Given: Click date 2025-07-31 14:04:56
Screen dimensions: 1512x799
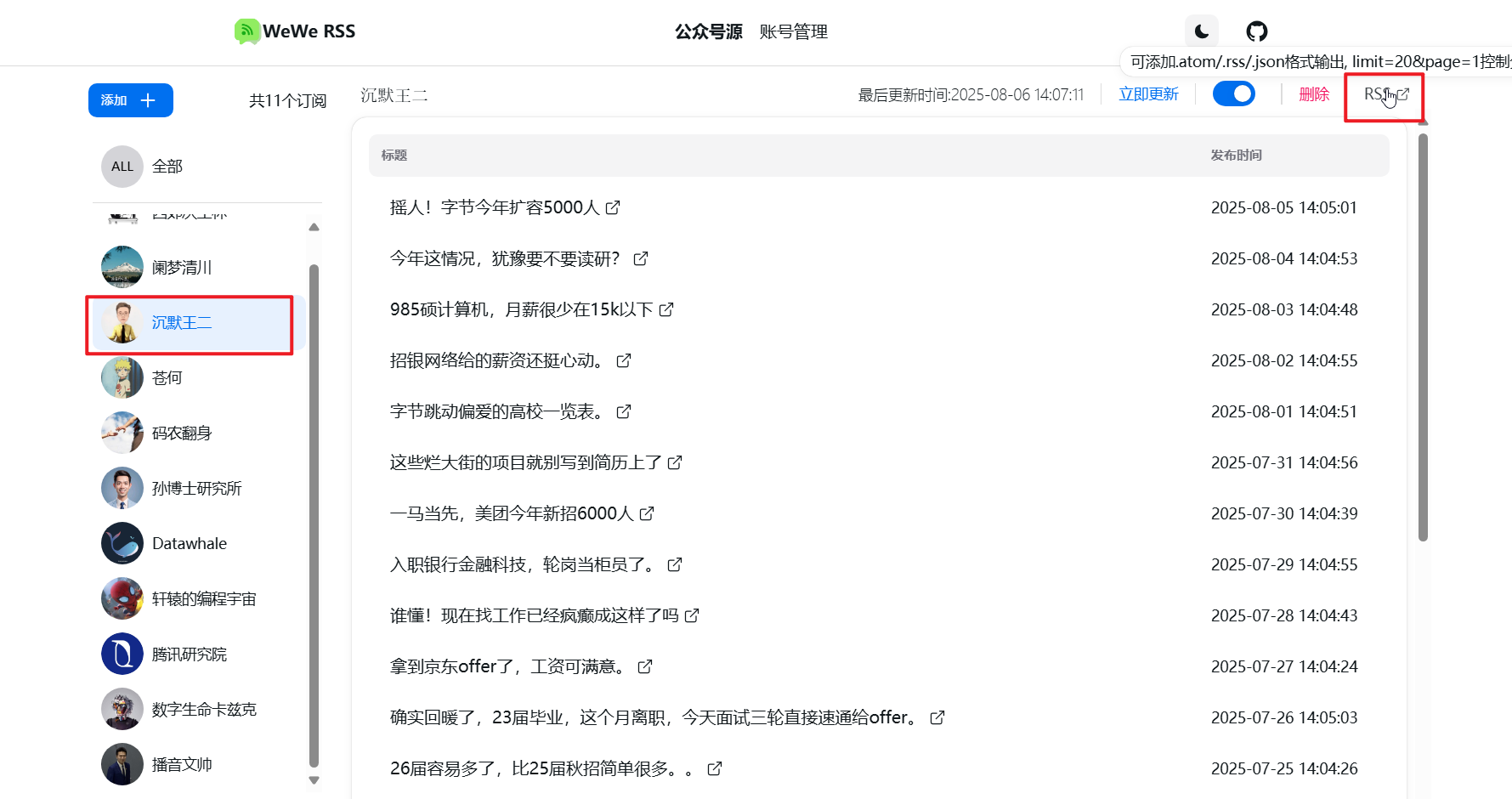Looking at the screenshot, I should pyautogui.click(x=1284, y=462).
